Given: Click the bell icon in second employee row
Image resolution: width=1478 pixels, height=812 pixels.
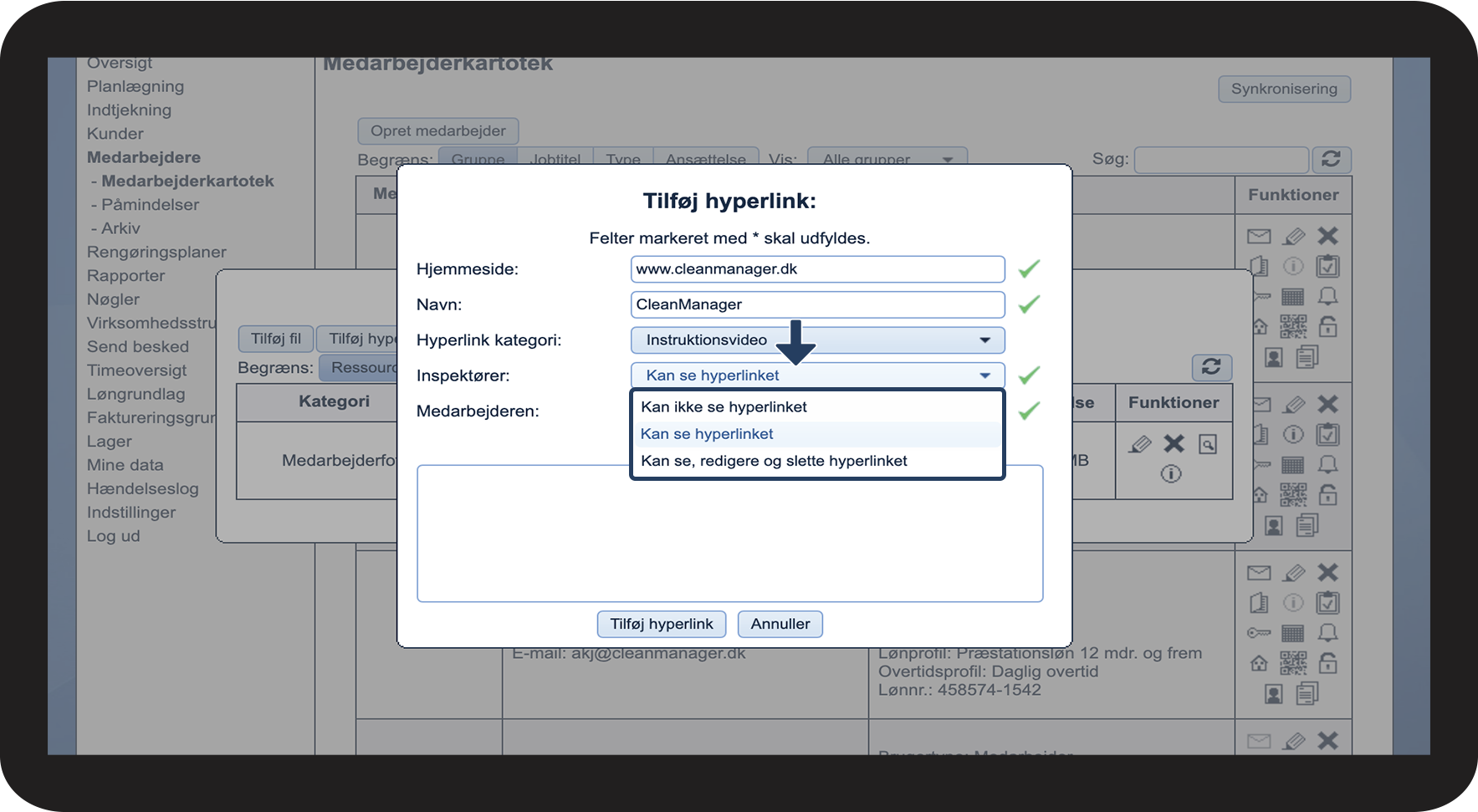Looking at the screenshot, I should [x=1328, y=464].
